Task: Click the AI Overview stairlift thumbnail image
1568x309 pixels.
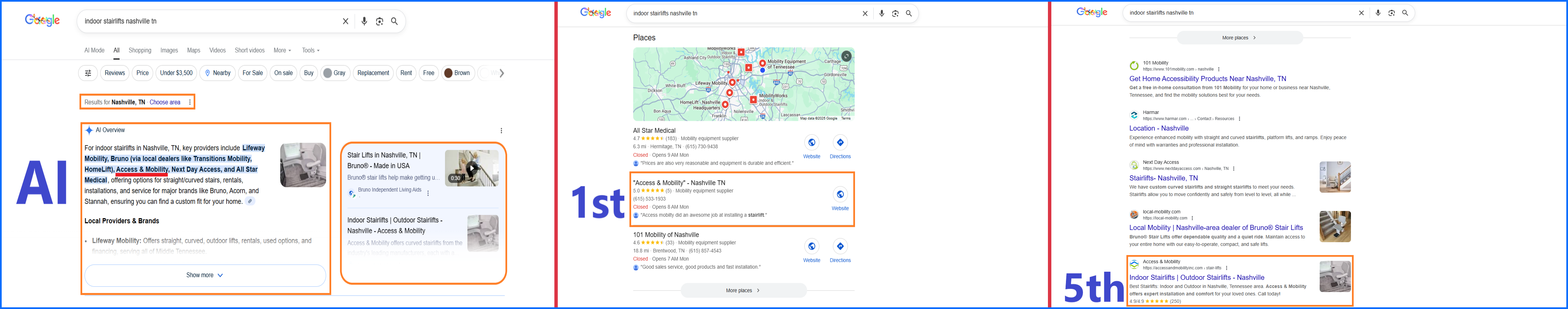Action: (303, 165)
